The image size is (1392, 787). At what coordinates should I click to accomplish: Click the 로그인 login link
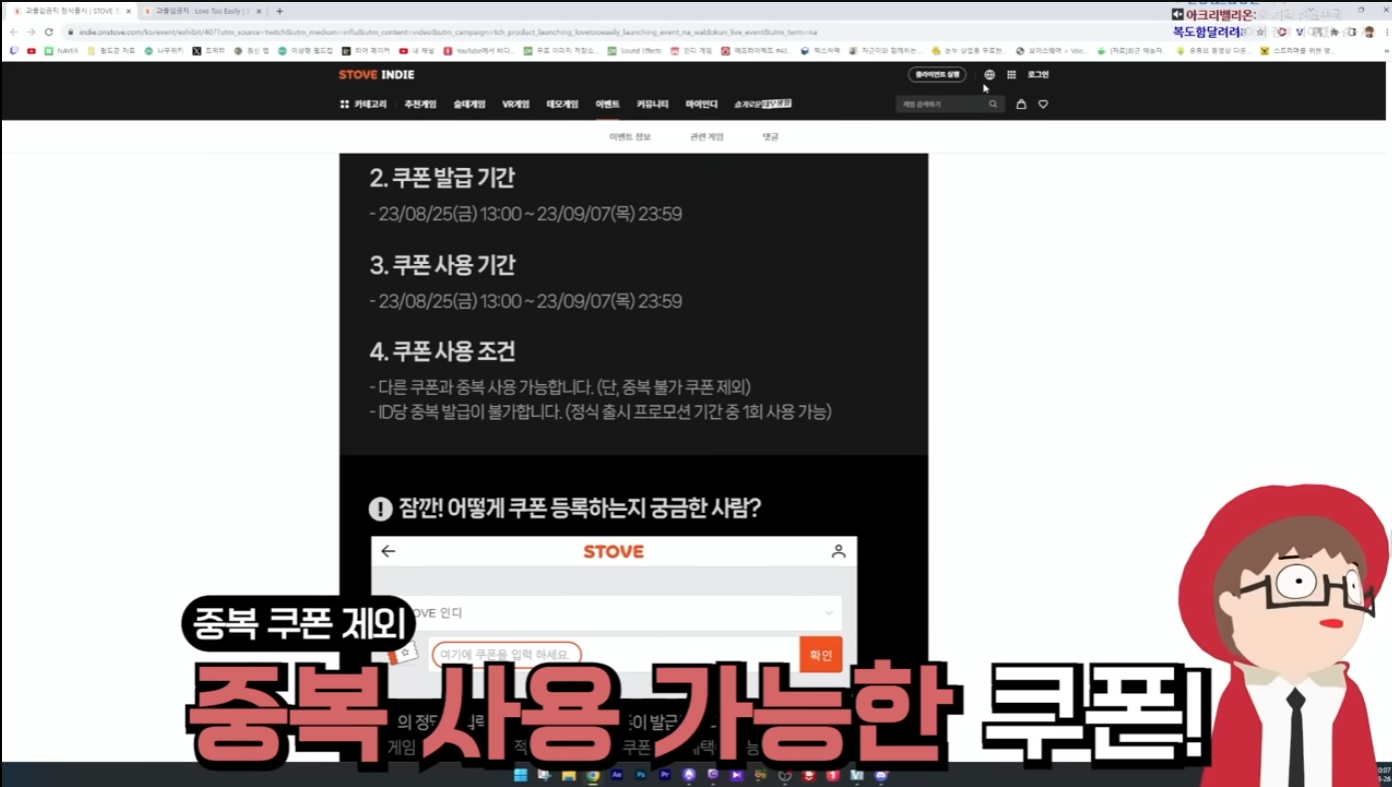click(x=1038, y=75)
